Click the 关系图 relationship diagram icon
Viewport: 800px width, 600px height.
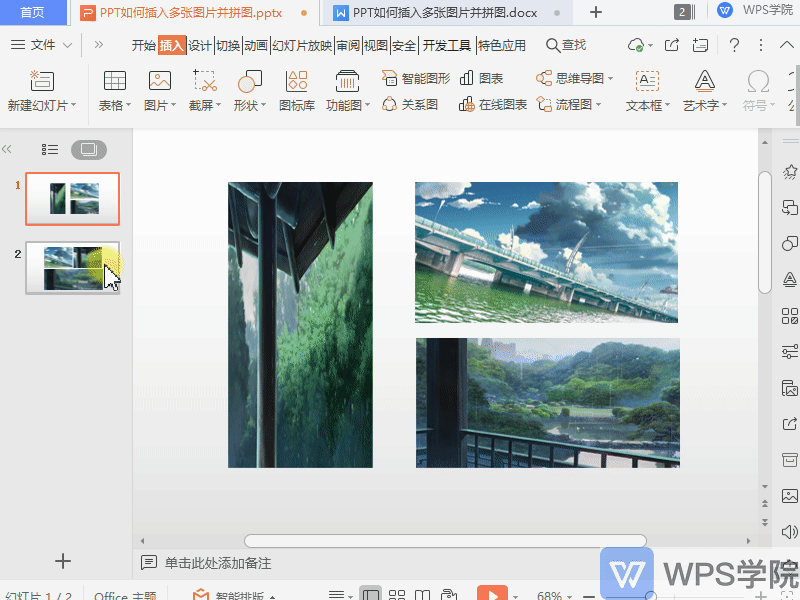click(x=410, y=104)
